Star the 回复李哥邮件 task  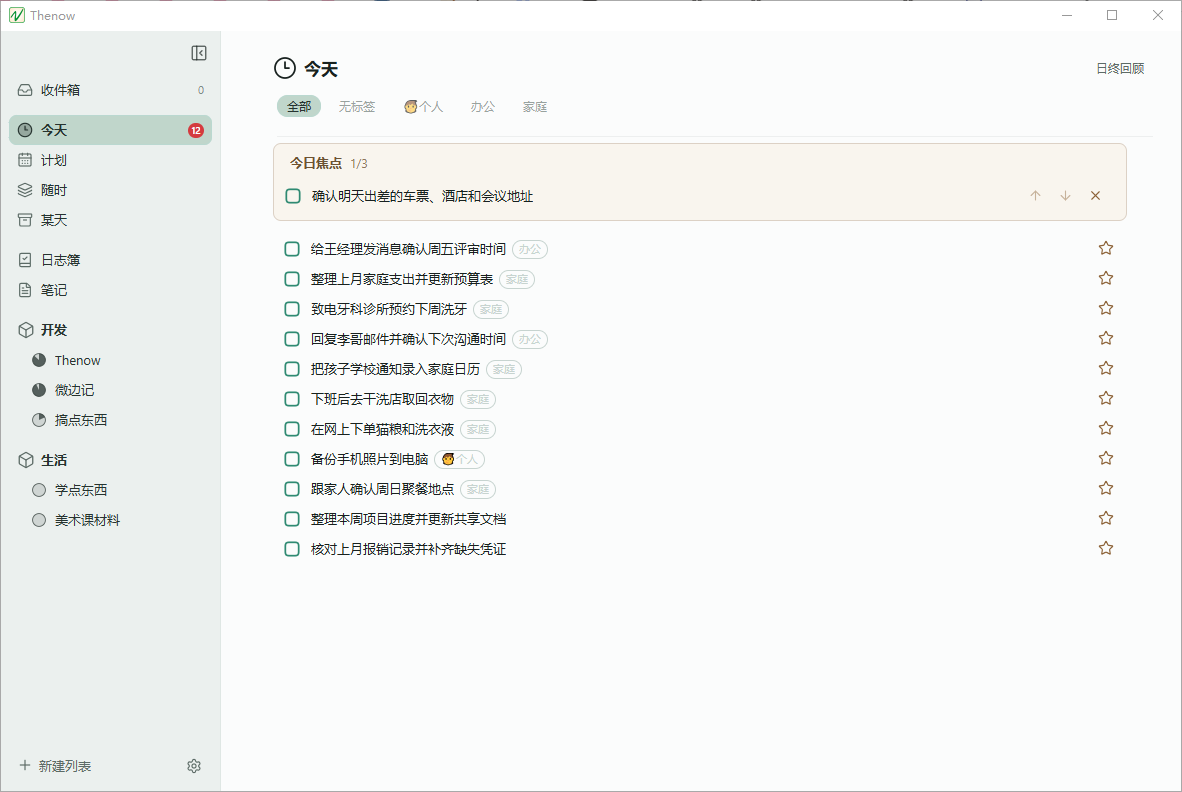point(1106,338)
